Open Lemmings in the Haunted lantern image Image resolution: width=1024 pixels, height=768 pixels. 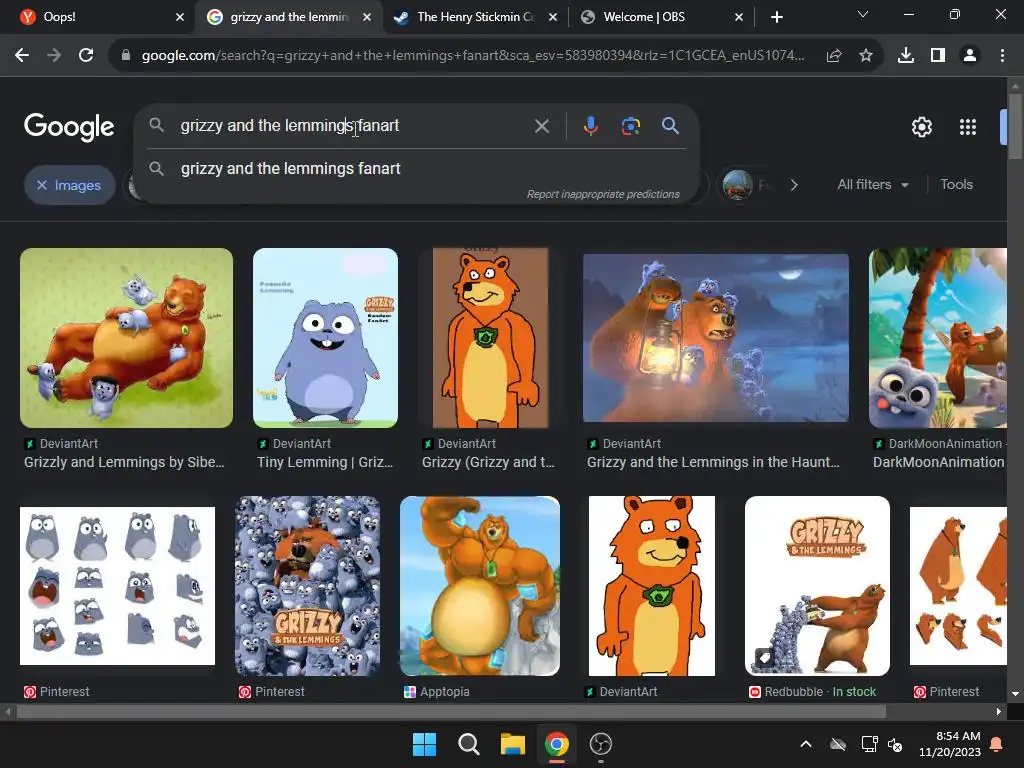tap(716, 338)
